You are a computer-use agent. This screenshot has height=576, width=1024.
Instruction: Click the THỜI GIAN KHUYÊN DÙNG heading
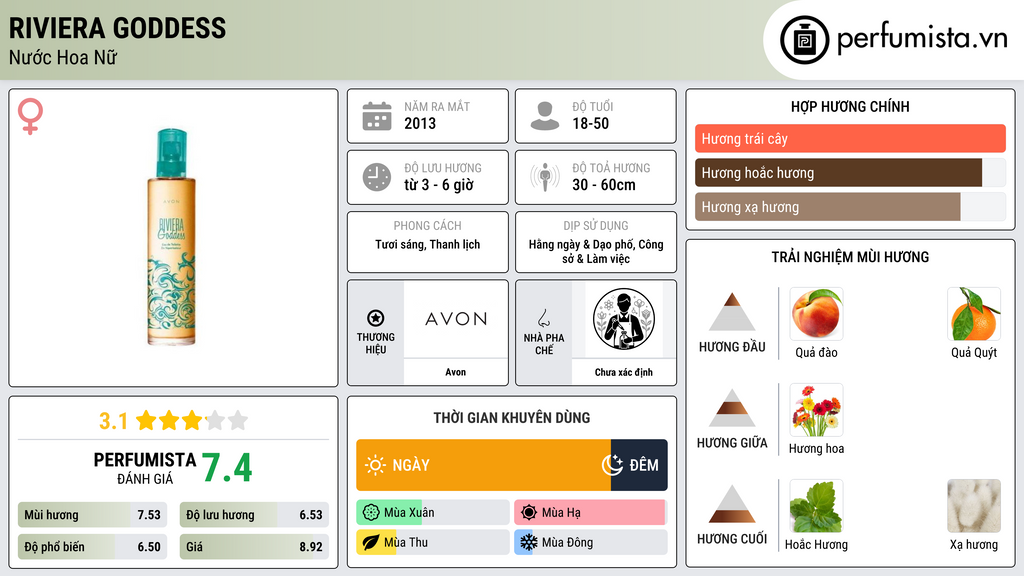tap(512, 418)
